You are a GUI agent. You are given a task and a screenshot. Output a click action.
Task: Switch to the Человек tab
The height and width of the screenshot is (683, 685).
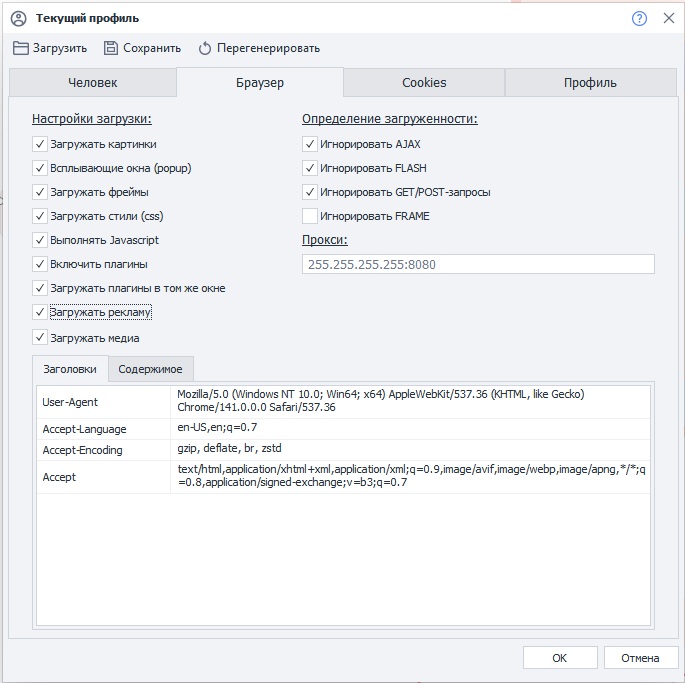pyautogui.click(x=93, y=83)
